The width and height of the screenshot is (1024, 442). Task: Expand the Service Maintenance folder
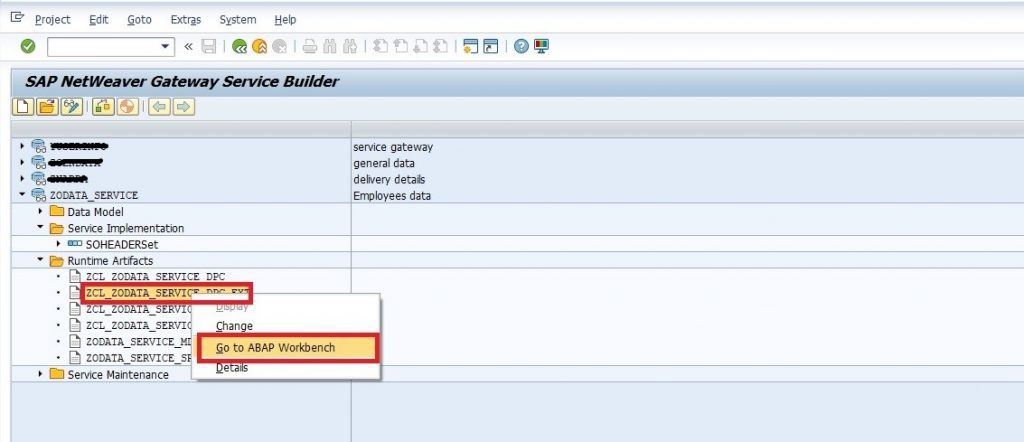click(40, 374)
